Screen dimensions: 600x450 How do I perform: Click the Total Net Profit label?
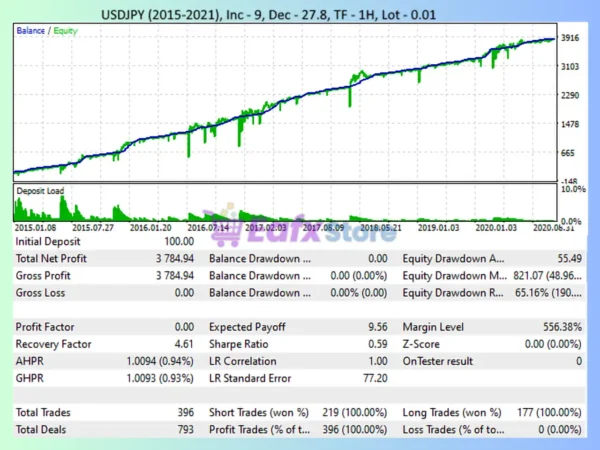(51, 259)
